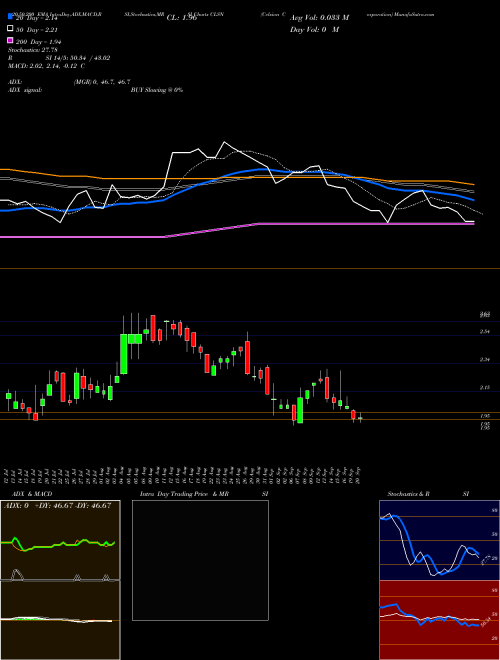Screen dimensions: 500x660
Task: Click the tall green candlestick in early August
Action: [124, 354]
